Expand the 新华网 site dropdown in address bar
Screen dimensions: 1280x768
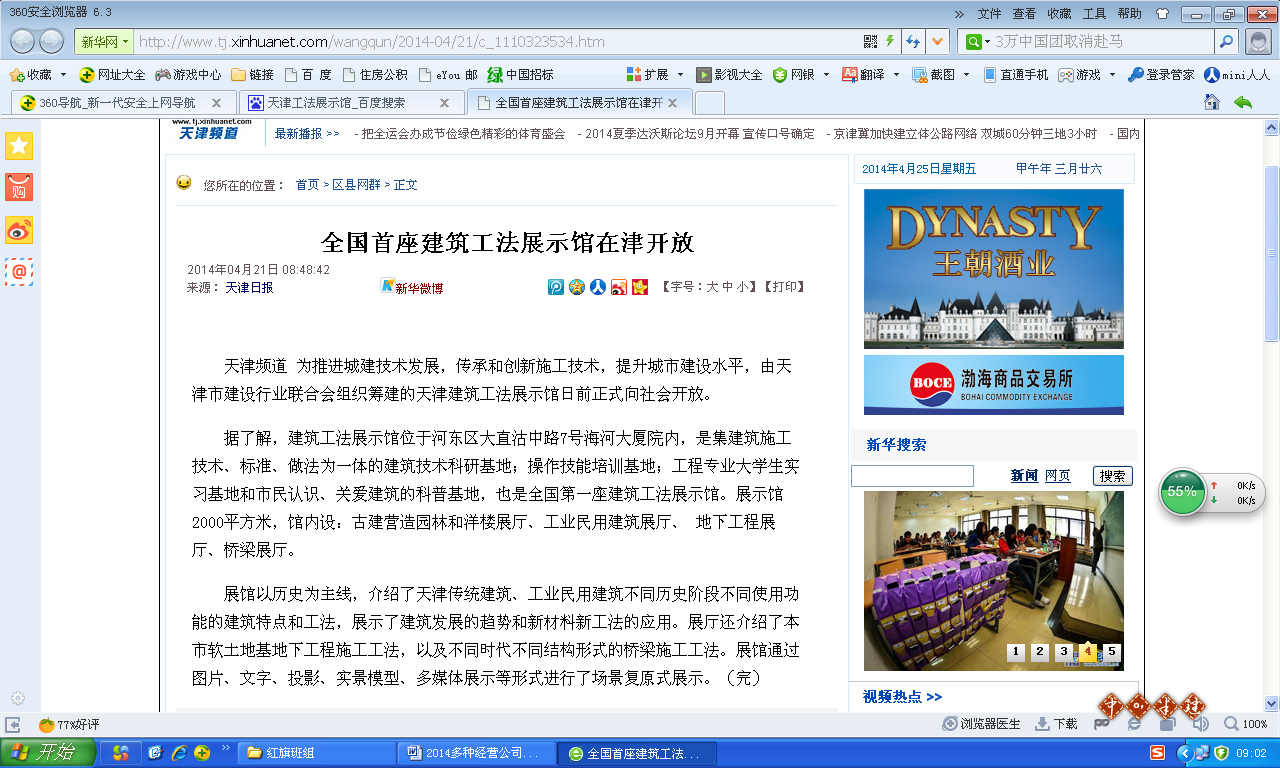coord(126,42)
